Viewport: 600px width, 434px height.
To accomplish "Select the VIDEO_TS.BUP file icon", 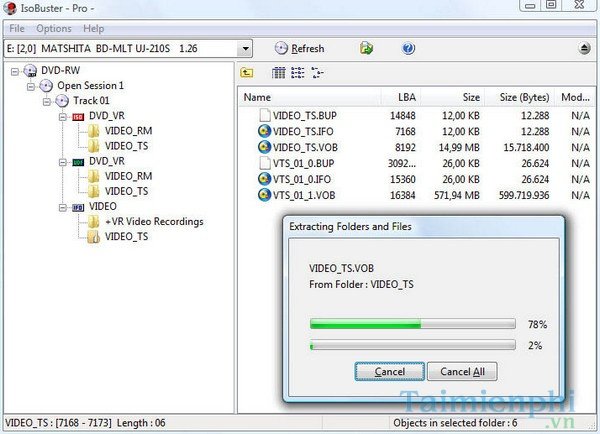I will [x=264, y=115].
